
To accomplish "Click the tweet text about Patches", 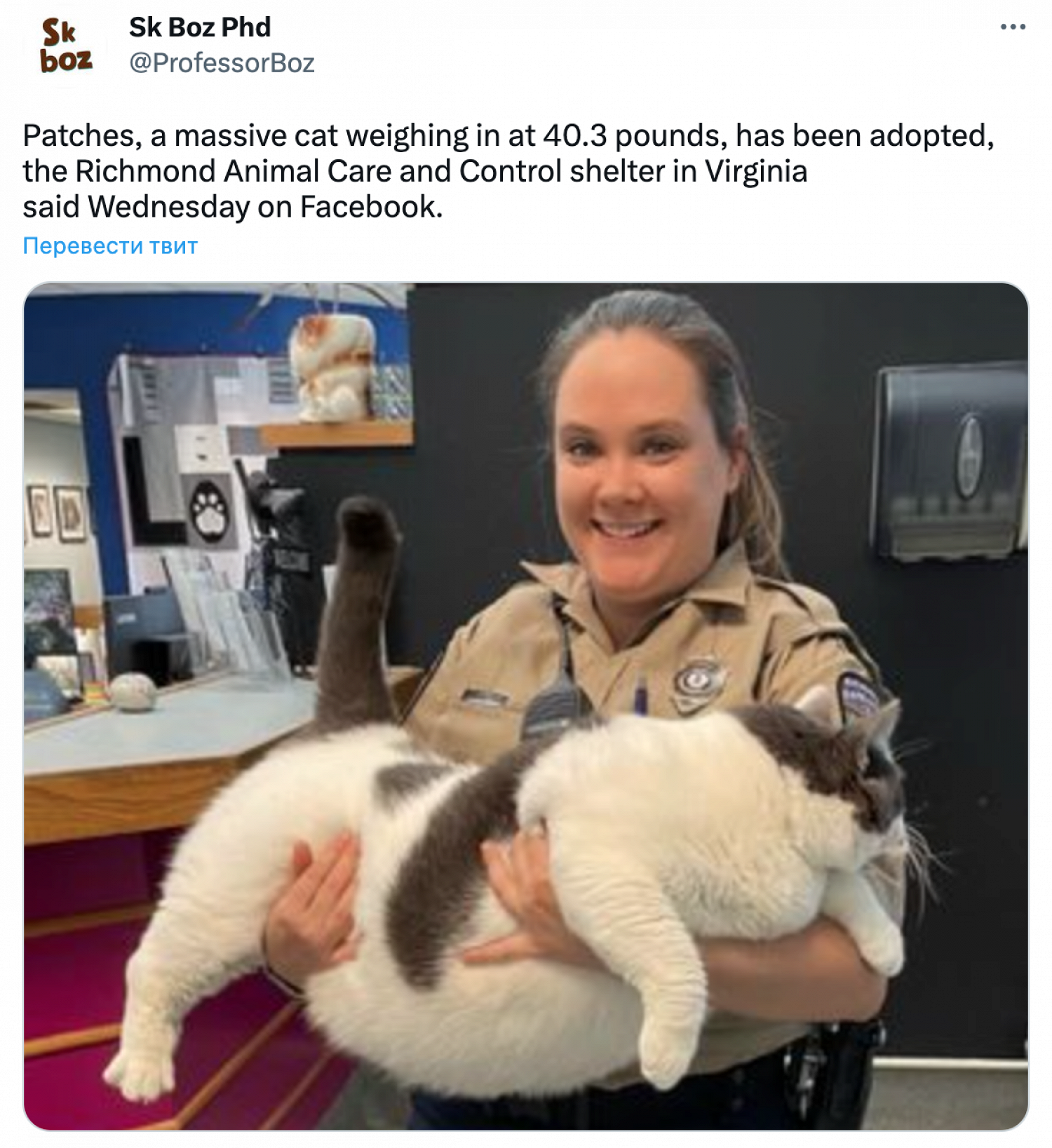I will [508, 171].
